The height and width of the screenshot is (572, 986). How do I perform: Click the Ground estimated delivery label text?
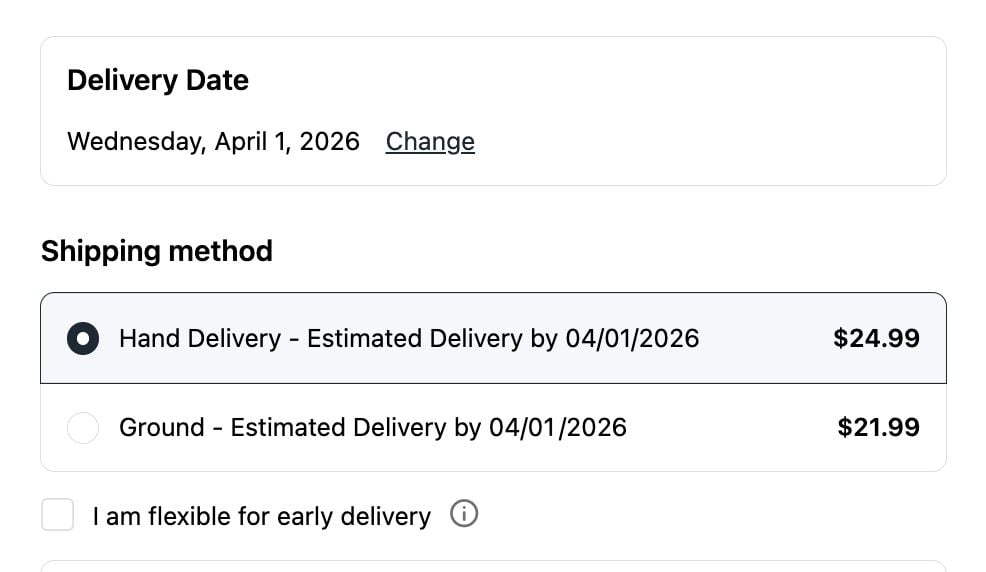point(372,428)
